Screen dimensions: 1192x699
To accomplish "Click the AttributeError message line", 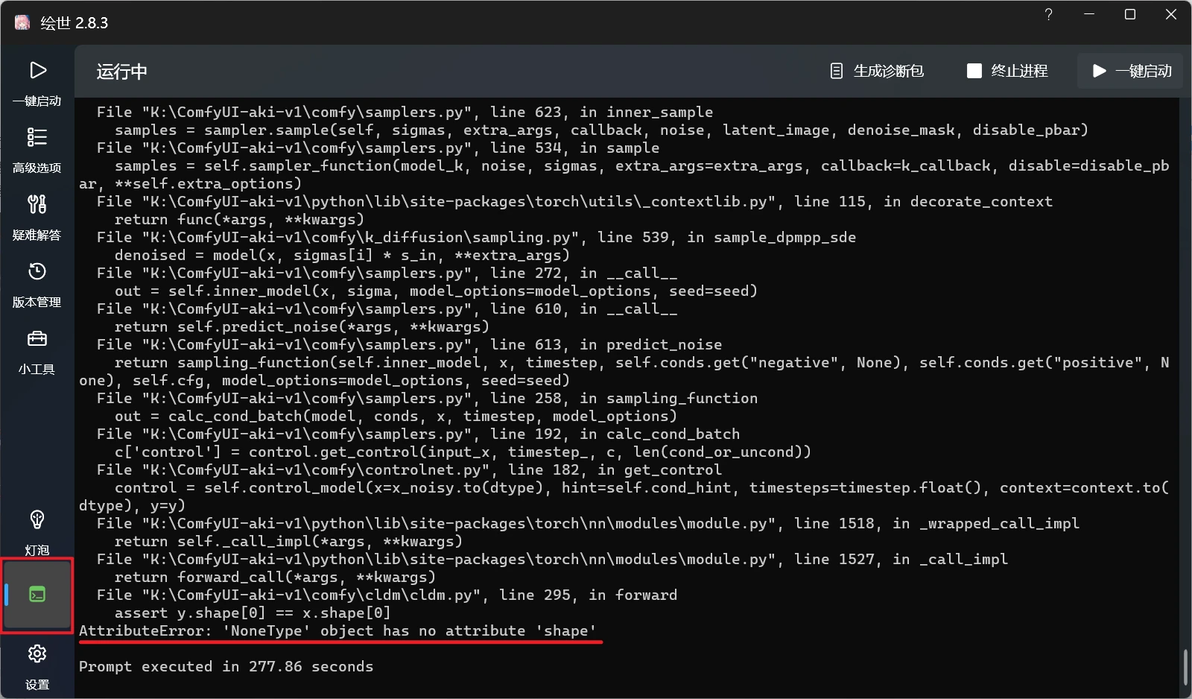I will (338, 631).
